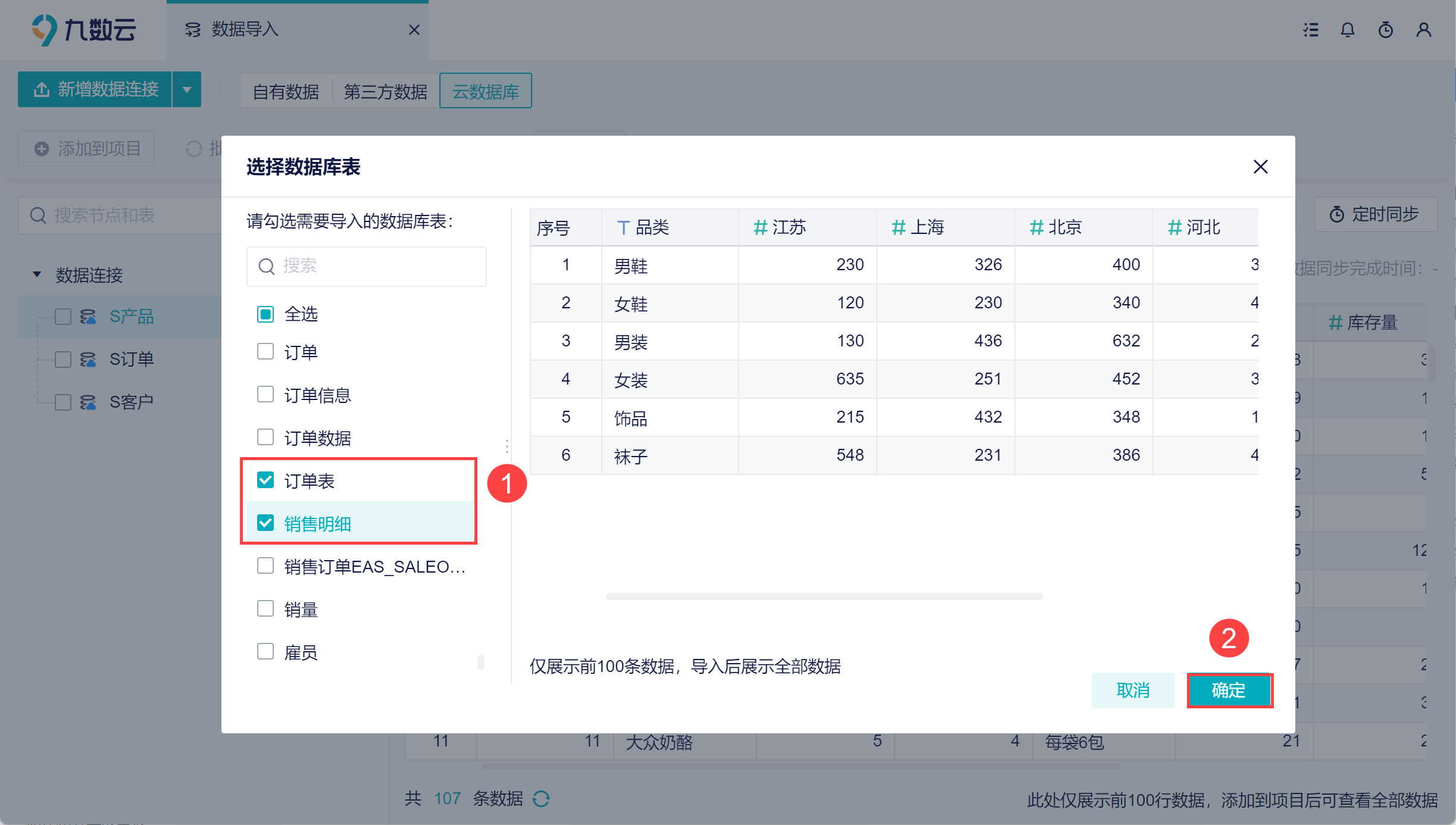Check the 销量 table checkbox
1456x825 pixels.
click(x=265, y=608)
